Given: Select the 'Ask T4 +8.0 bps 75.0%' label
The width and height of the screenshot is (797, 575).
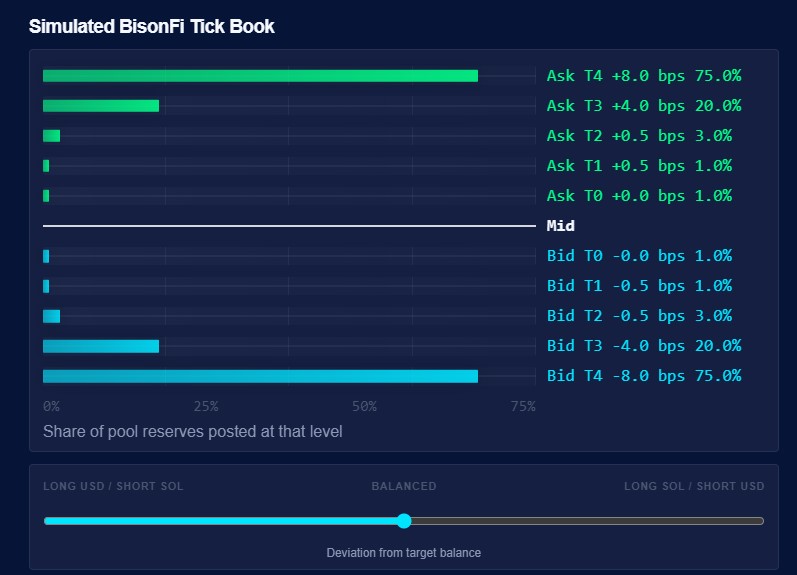Looking at the screenshot, I should 644,76.
